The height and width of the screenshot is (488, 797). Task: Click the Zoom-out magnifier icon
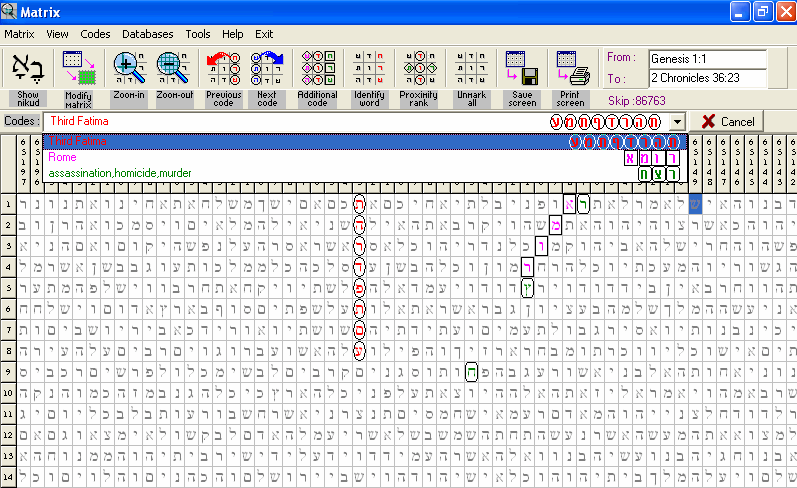[x=174, y=68]
